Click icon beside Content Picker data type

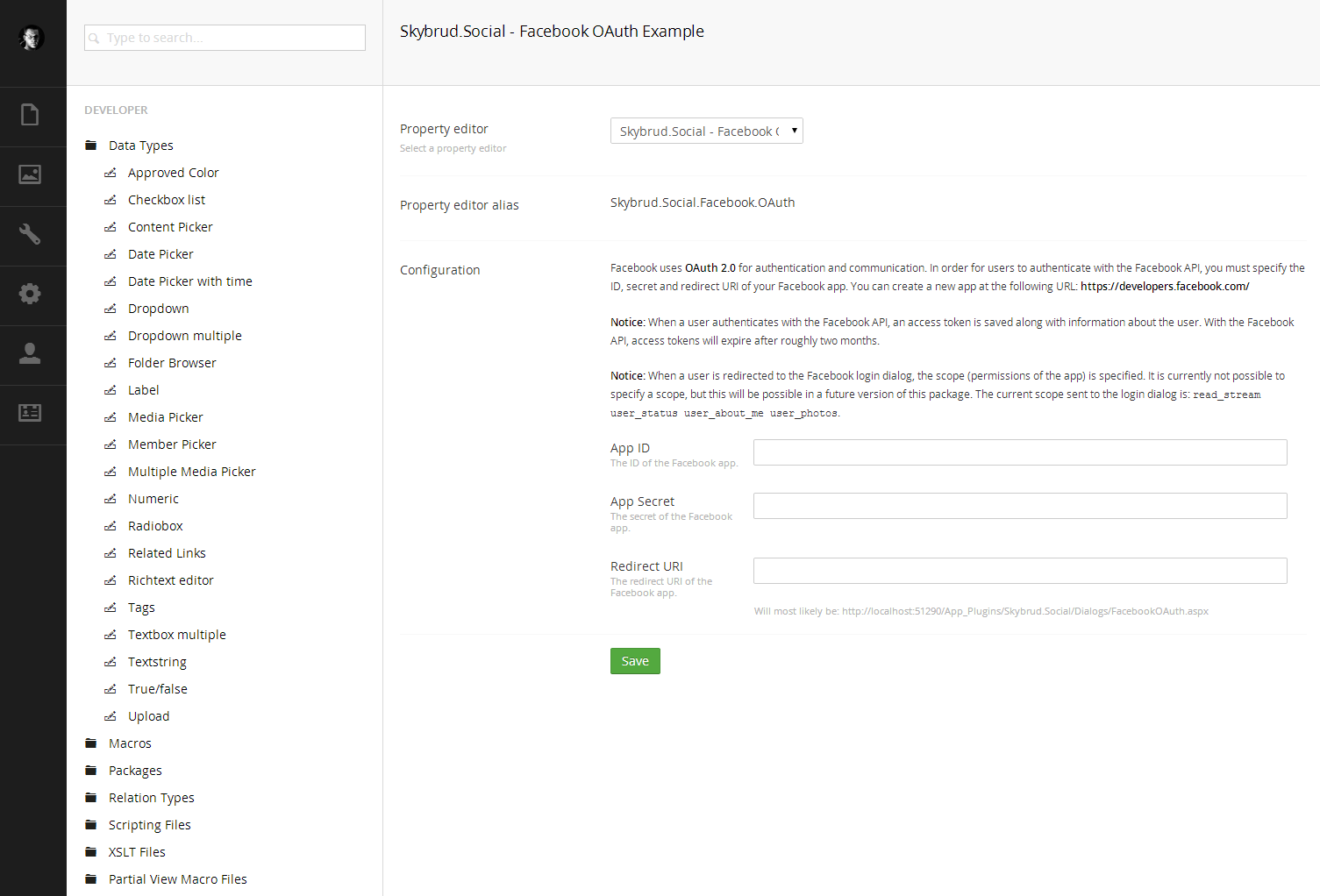click(x=111, y=227)
